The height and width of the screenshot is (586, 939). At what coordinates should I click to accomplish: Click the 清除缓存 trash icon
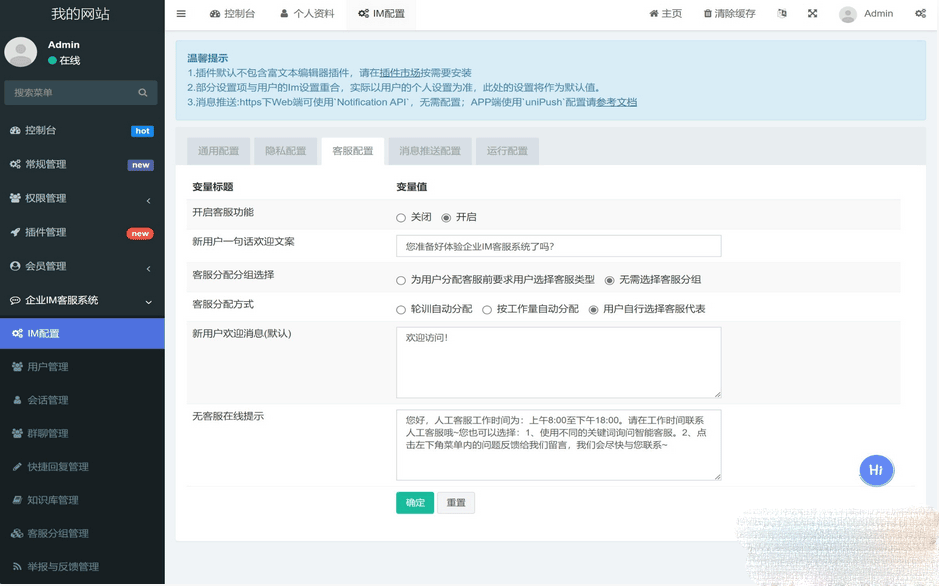708,14
